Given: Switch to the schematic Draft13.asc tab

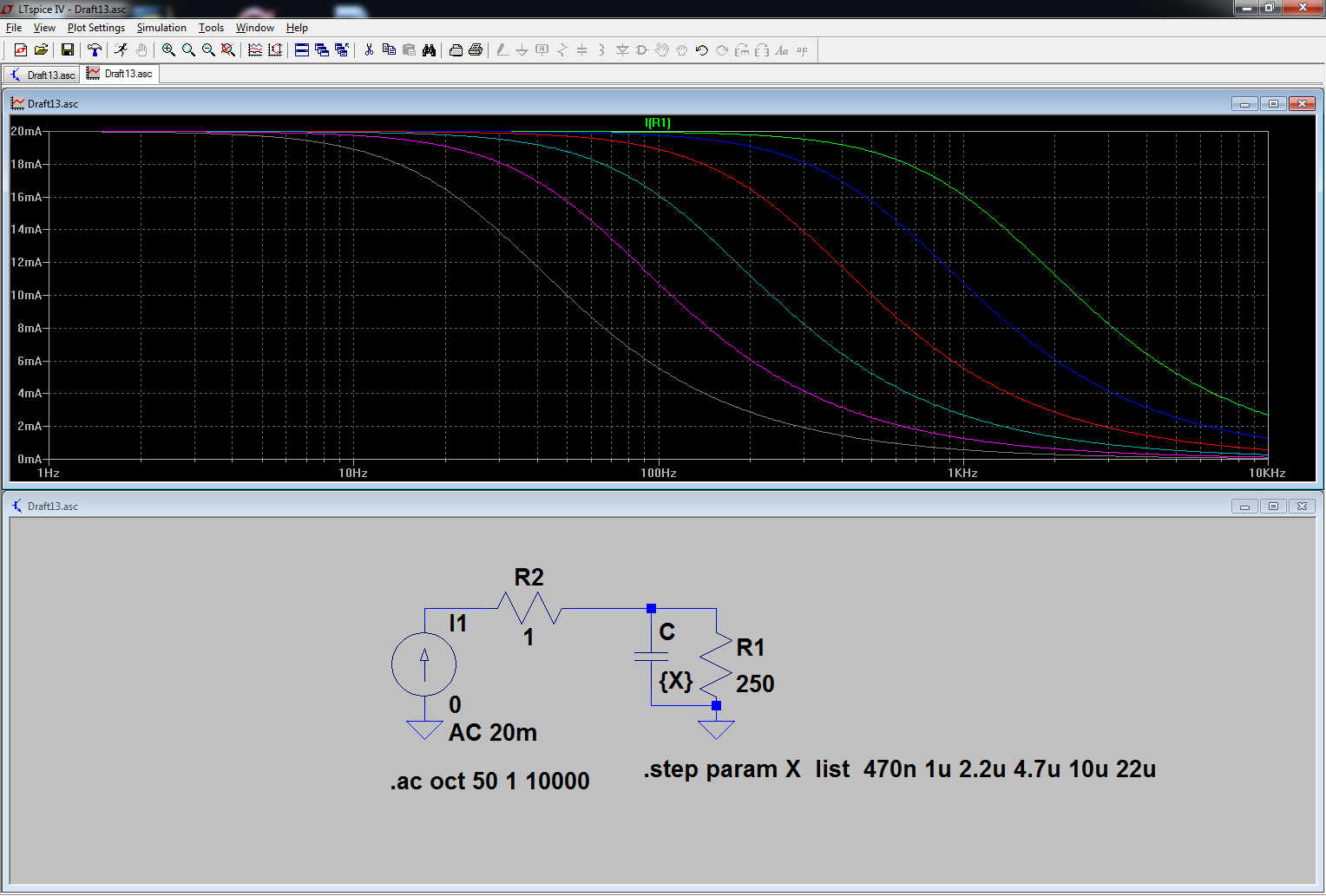Looking at the screenshot, I should (x=43, y=75).
